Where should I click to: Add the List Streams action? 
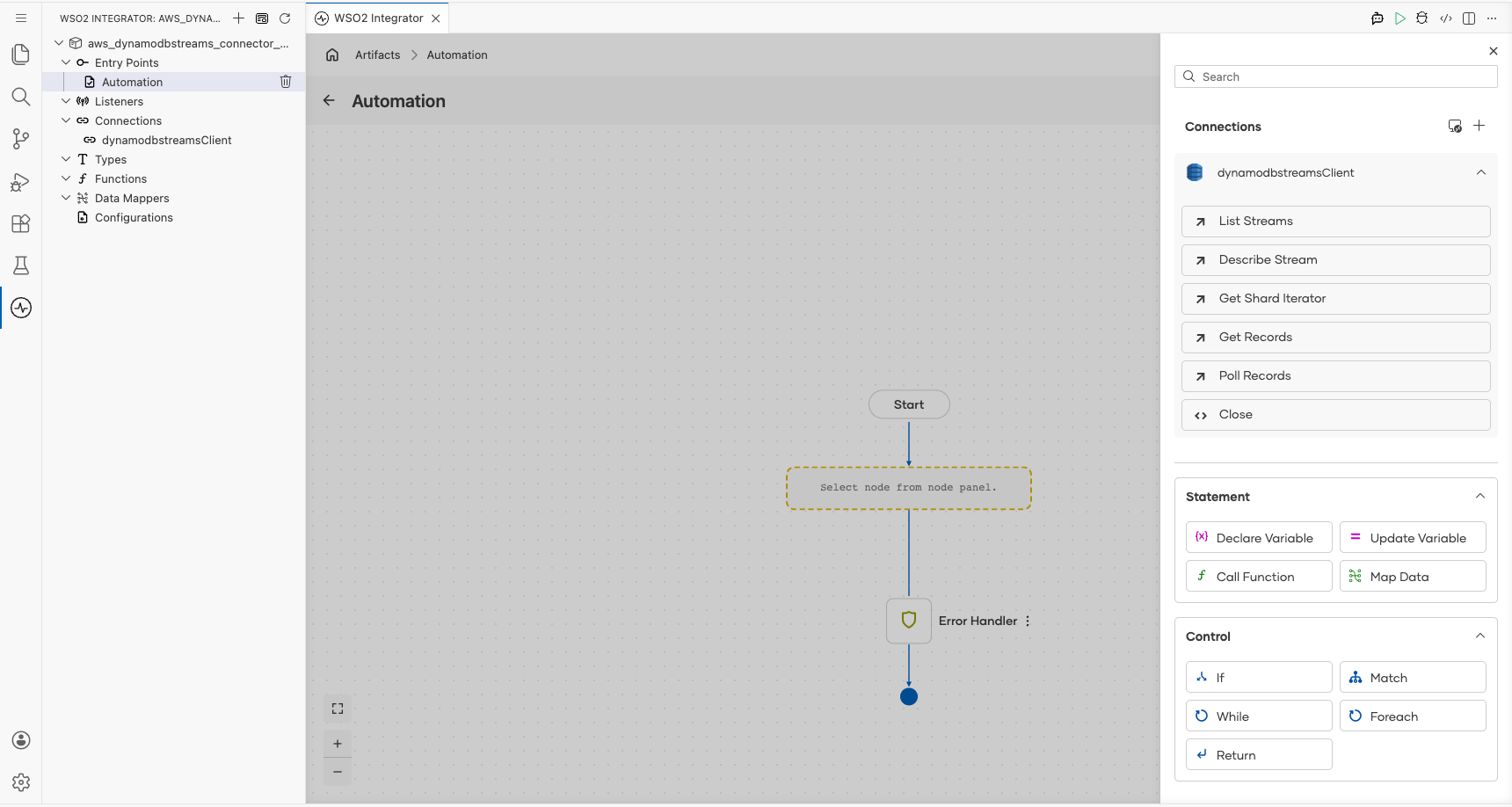pyautogui.click(x=1336, y=222)
